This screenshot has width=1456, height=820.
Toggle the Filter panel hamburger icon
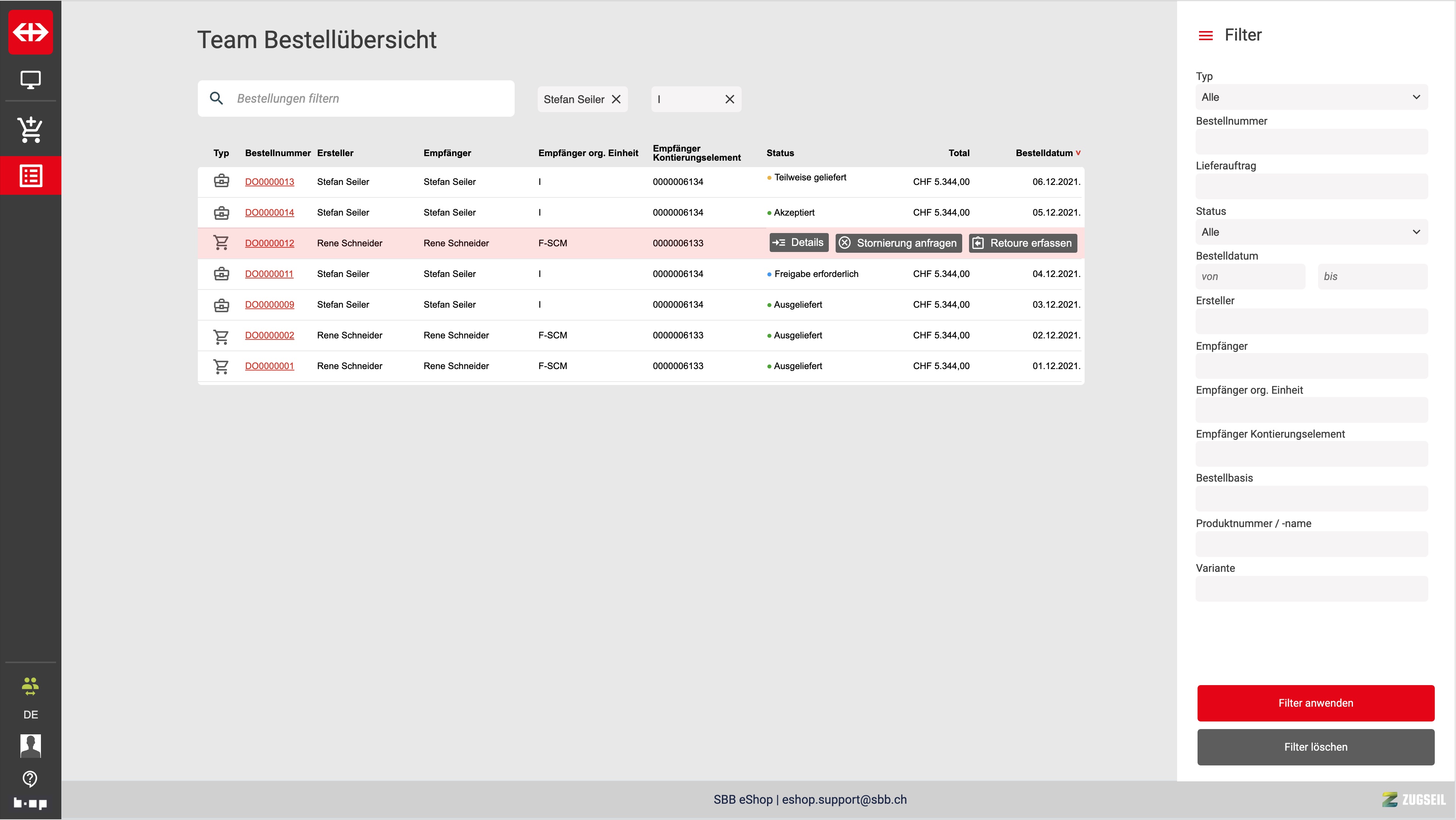click(1205, 36)
